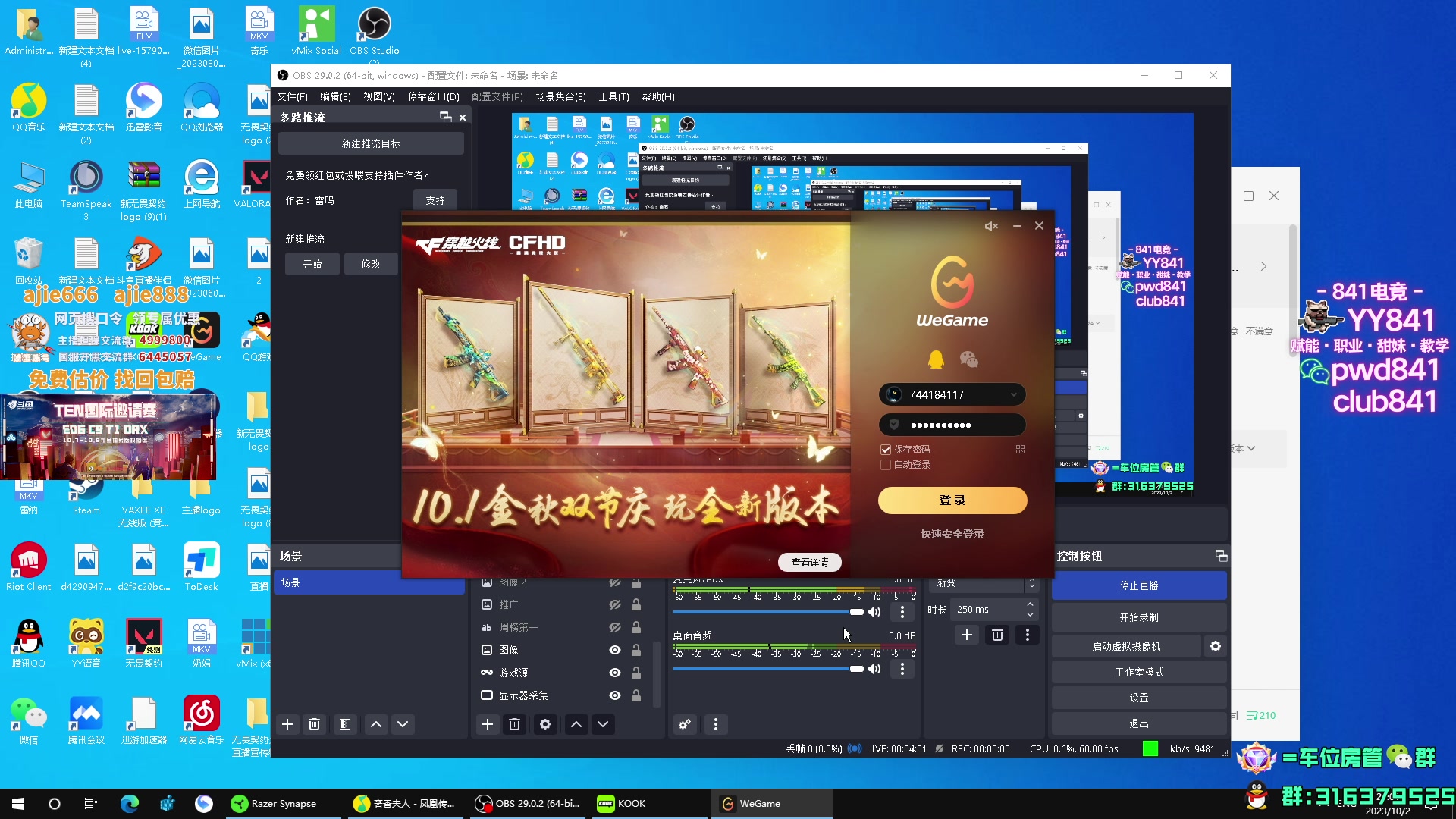The width and height of the screenshot is (1456, 819).
Task: Remove the selected scene in OBS
Action: tap(314, 724)
